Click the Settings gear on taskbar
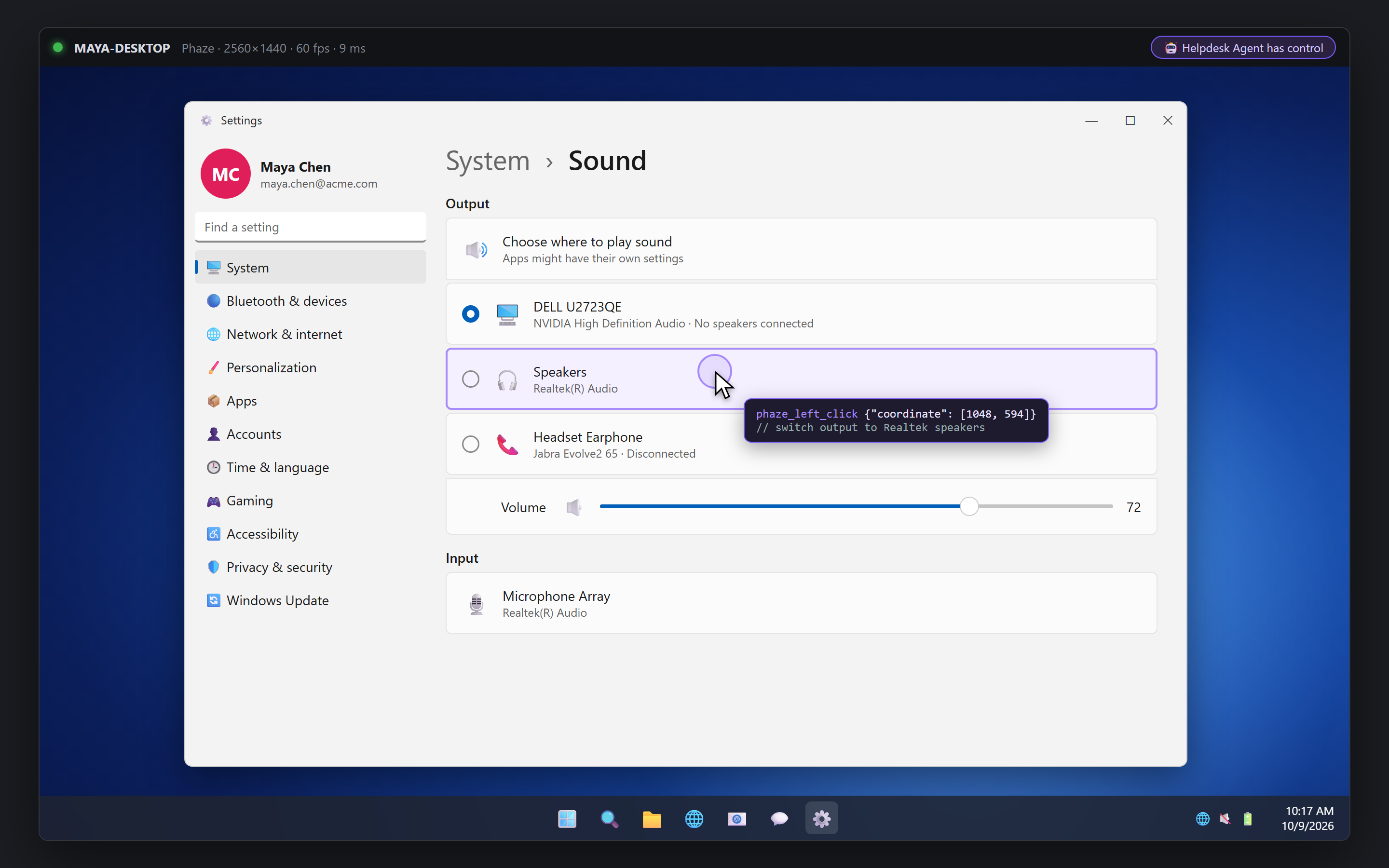 pyautogui.click(x=822, y=819)
